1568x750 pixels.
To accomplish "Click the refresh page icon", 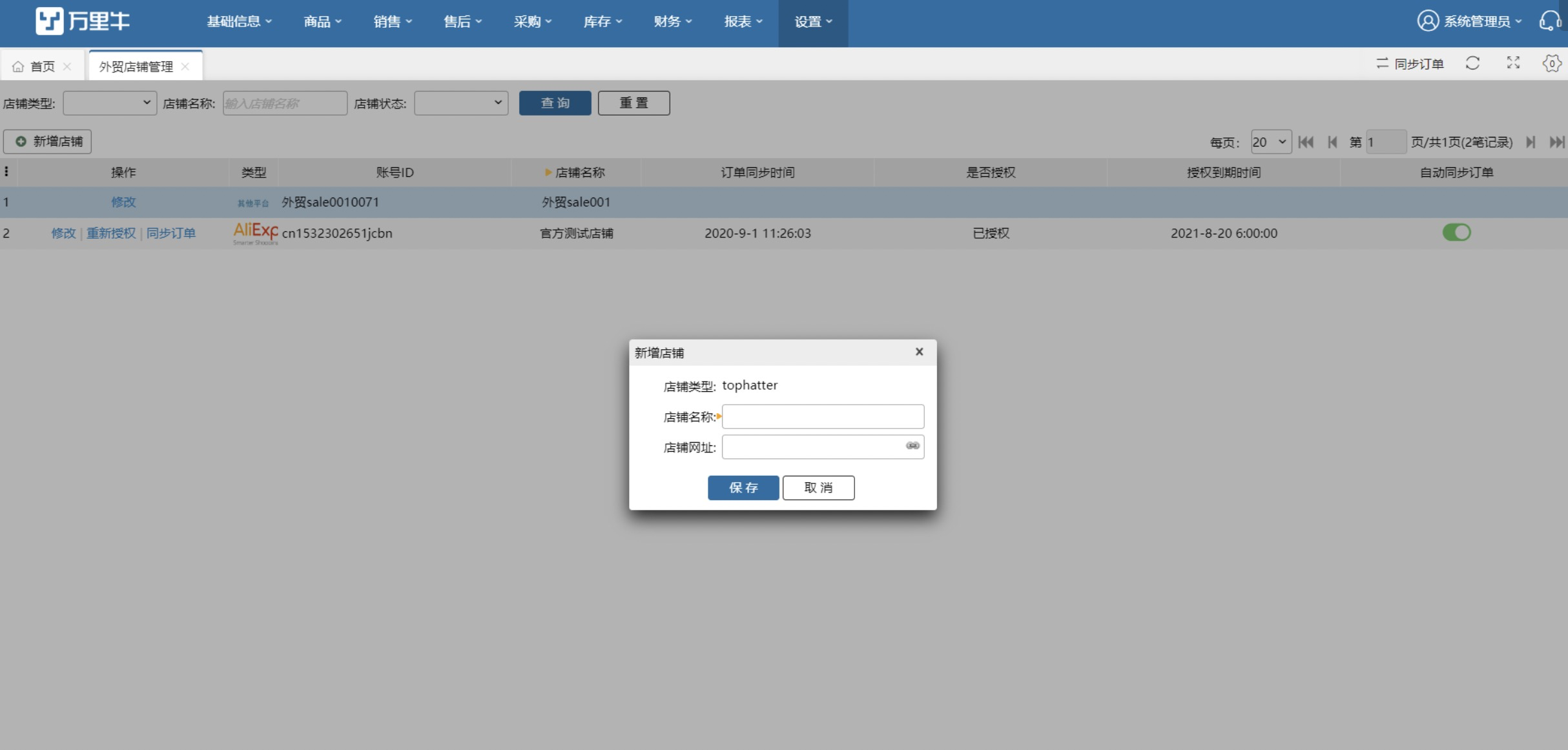I will tap(1472, 63).
